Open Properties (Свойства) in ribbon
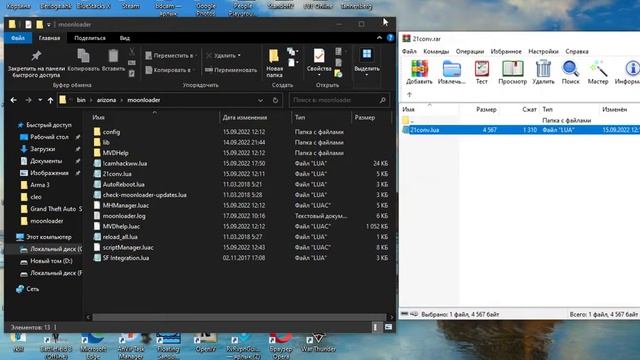 coord(319,61)
